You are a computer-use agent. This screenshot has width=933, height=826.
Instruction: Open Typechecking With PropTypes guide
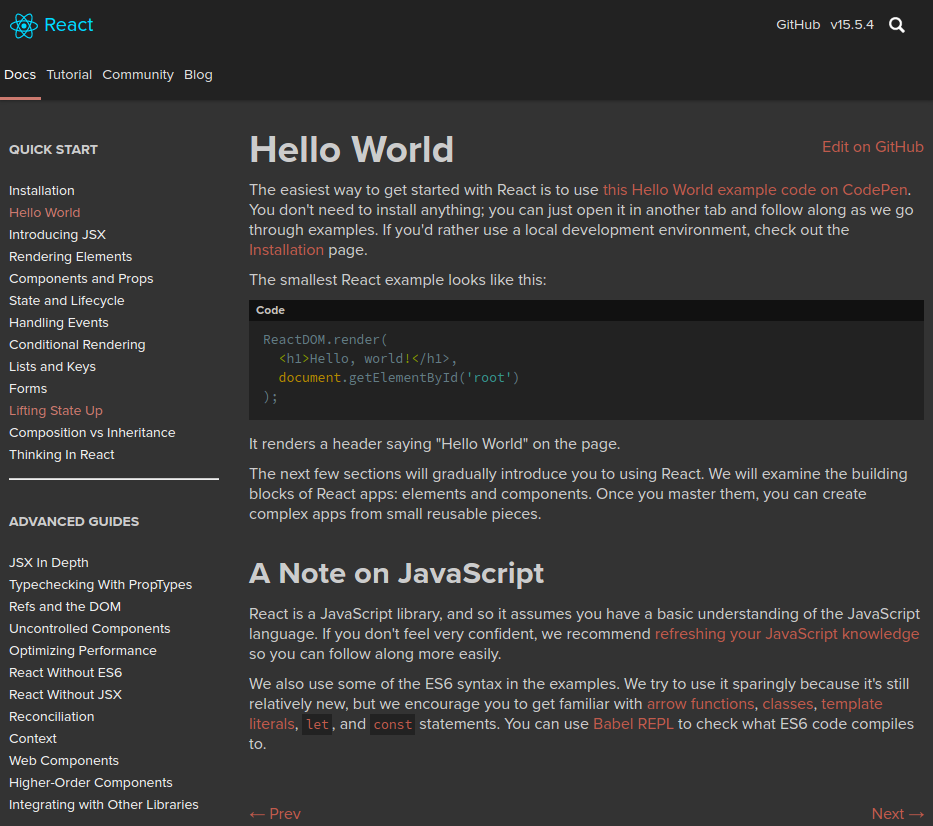pyautogui.click(x=101, y=584)
